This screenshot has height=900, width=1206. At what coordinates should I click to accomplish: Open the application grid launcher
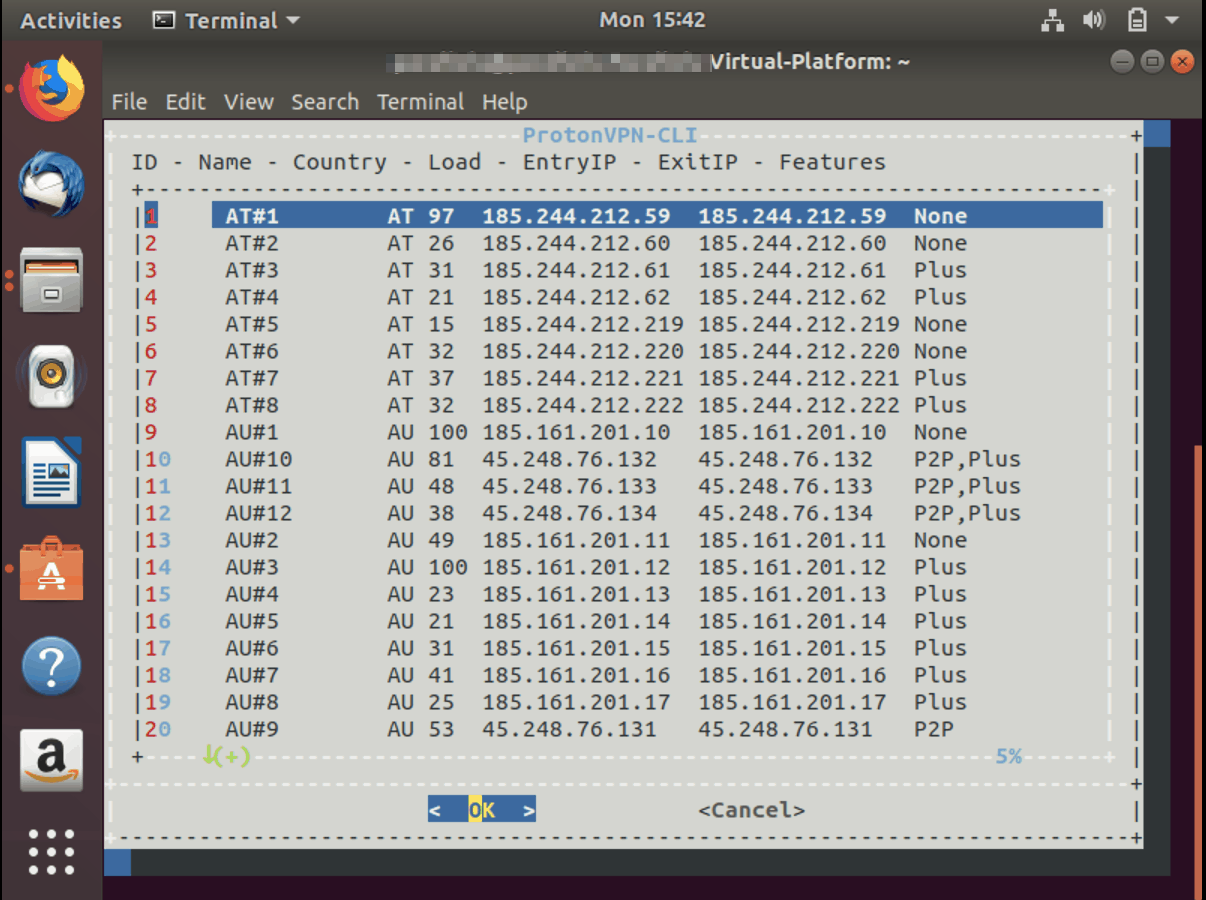click(50, 853)
